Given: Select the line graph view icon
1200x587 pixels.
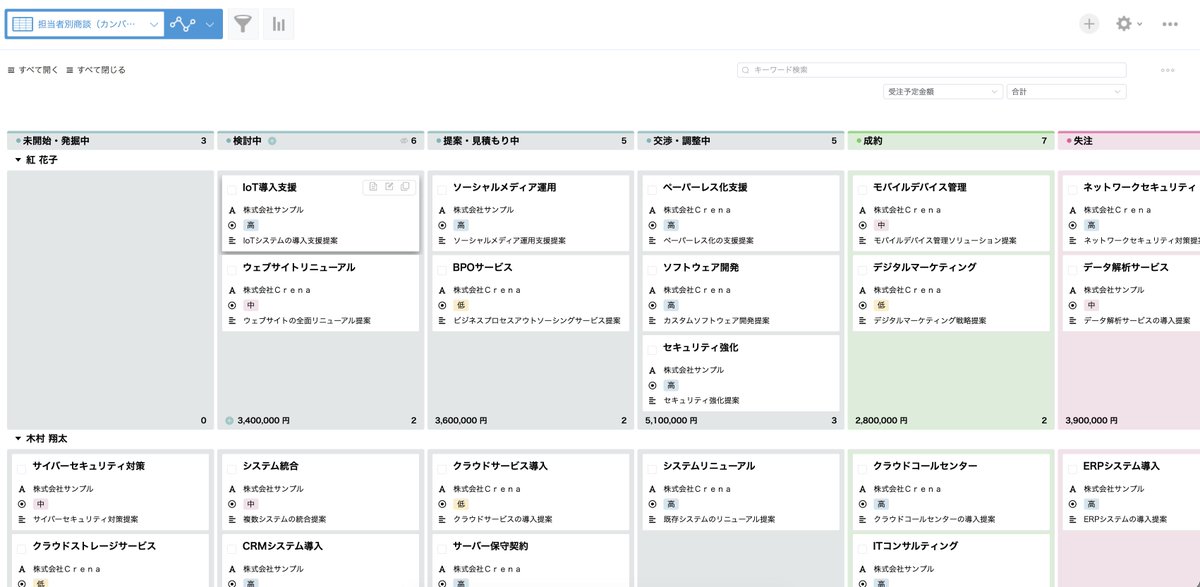Looking at the screenshot, I should [183, 24].
